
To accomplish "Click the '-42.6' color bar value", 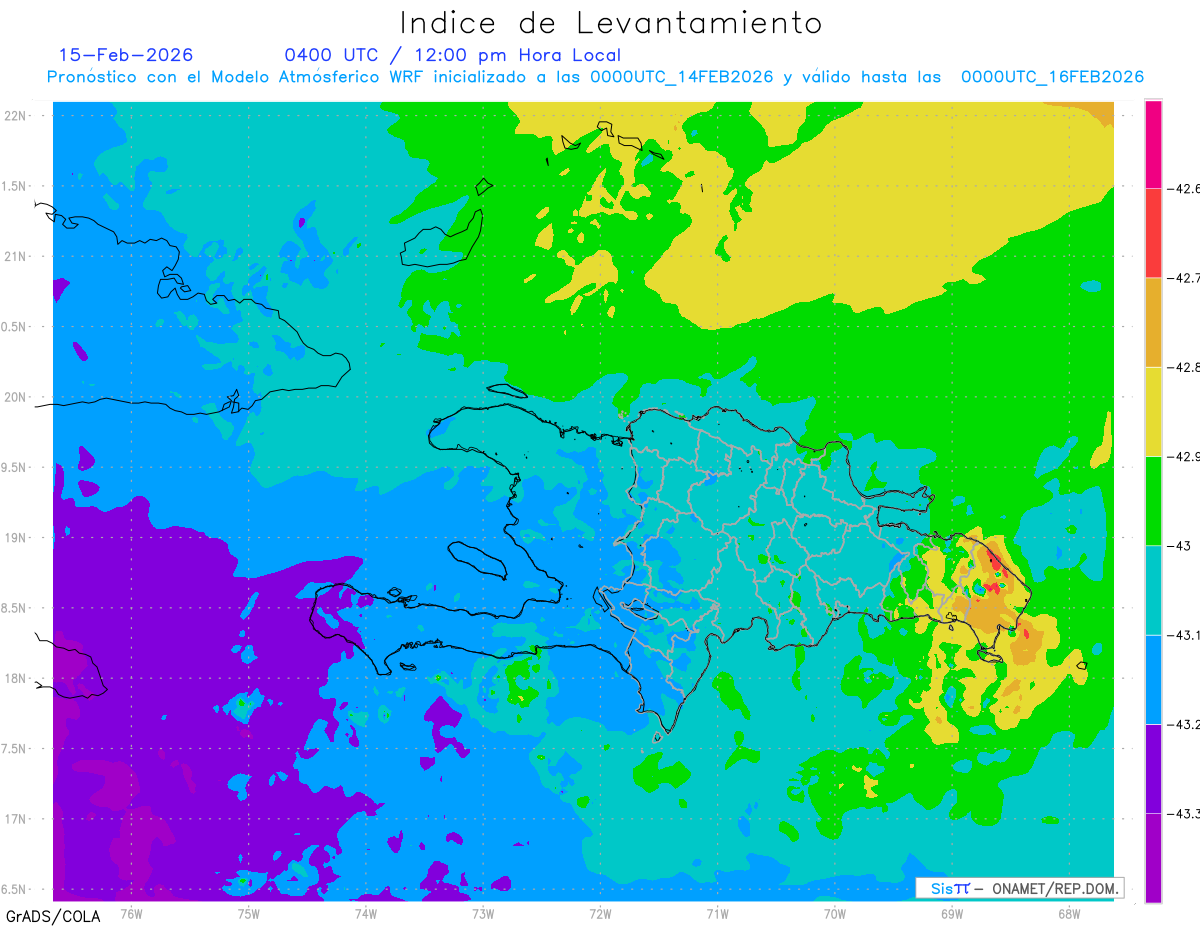I will click(x=1183, y=188).
